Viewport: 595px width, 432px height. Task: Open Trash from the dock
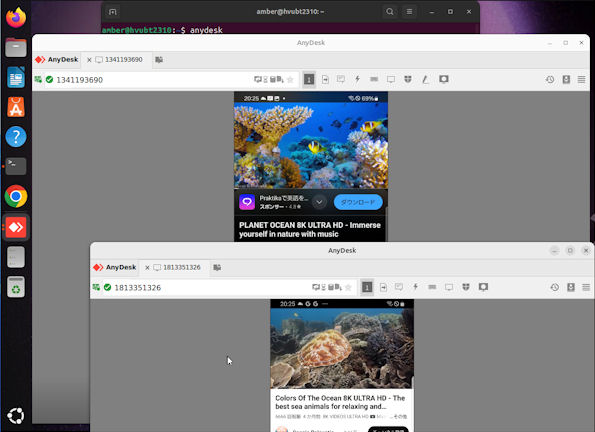coord(16,287)
